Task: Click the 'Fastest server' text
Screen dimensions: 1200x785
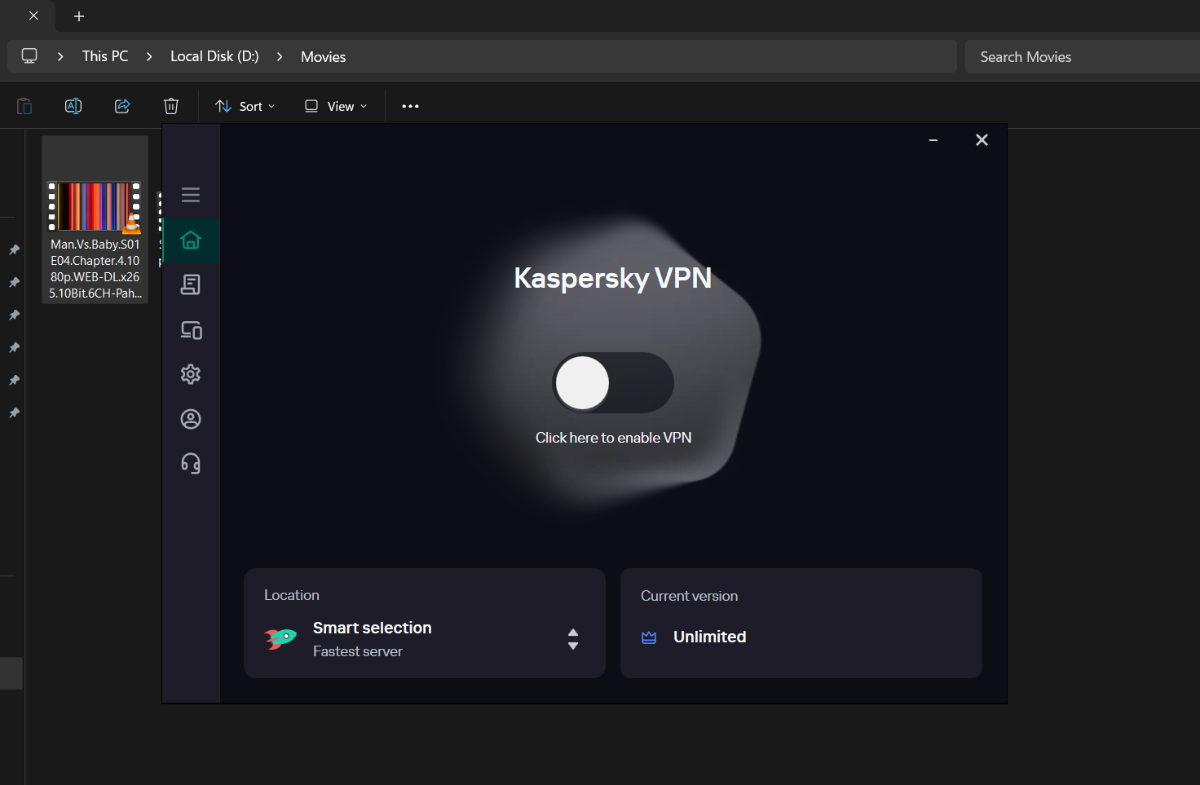Action: pyautogui.click(x=358, y=651)
